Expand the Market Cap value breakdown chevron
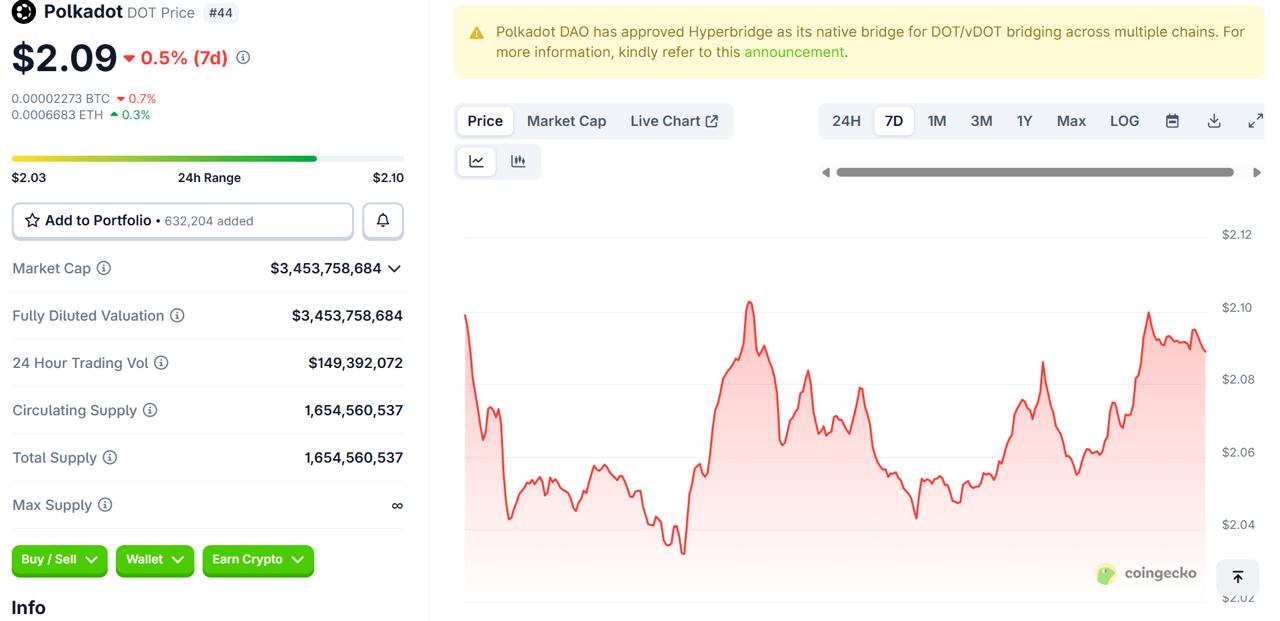 coord(395,268)
